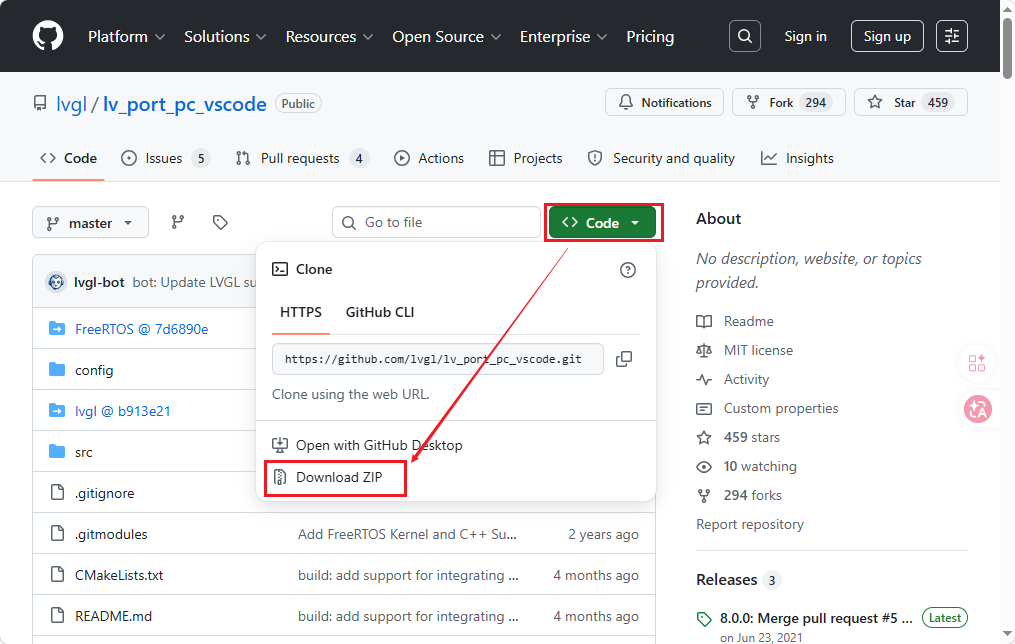Select the Code repository tab
The height and width of the screenshot is (644, 1015).
click(68, 159)
